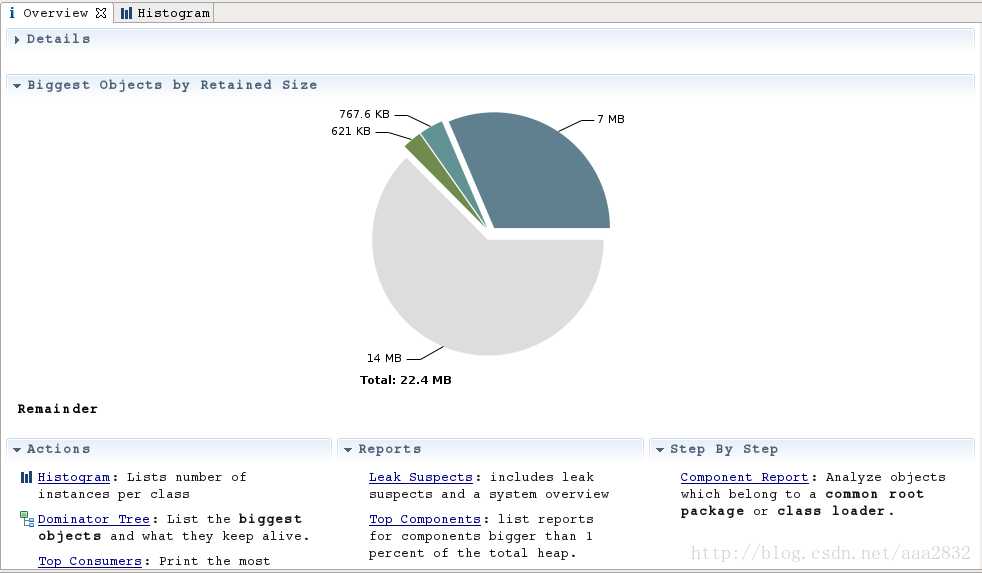The image size is (982, 573).
Task: Close the Overview tab with its X icon
Action: pyautogui.click(x=101, y=13)
